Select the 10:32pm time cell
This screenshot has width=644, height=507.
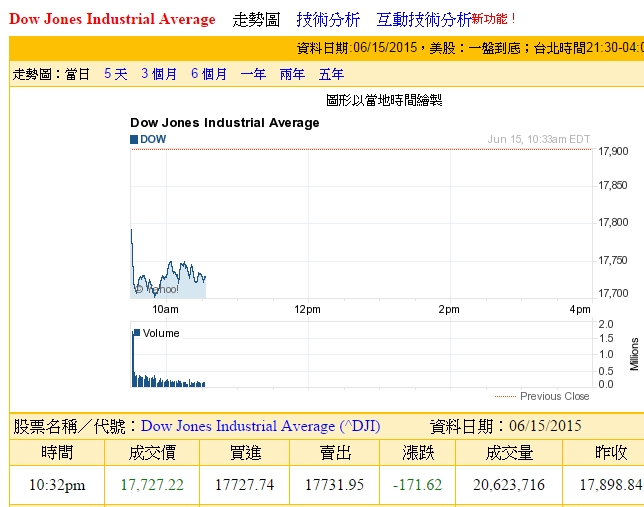(x=57, y=485)
